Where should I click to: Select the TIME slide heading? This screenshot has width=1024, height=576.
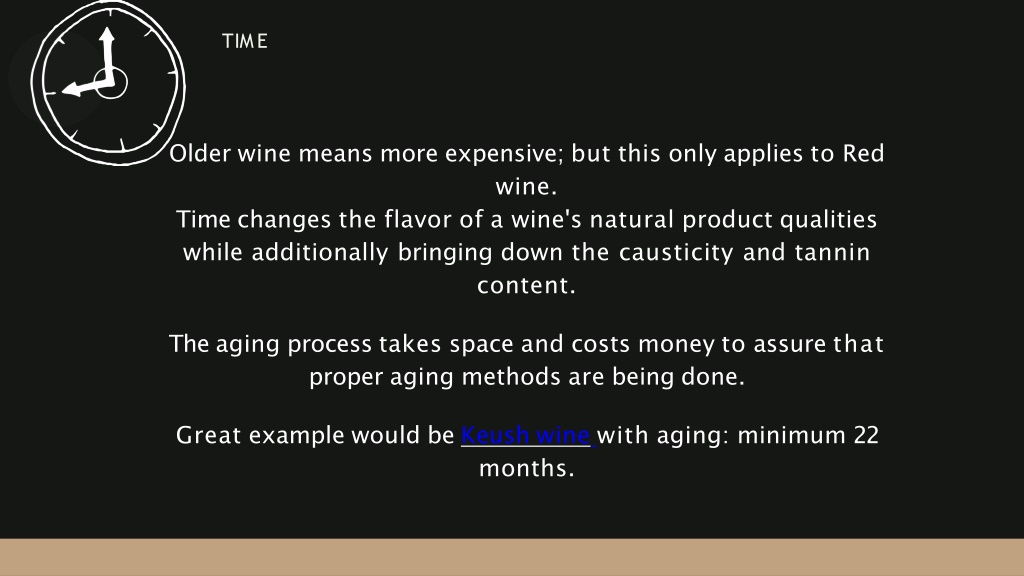pos(245,41)
